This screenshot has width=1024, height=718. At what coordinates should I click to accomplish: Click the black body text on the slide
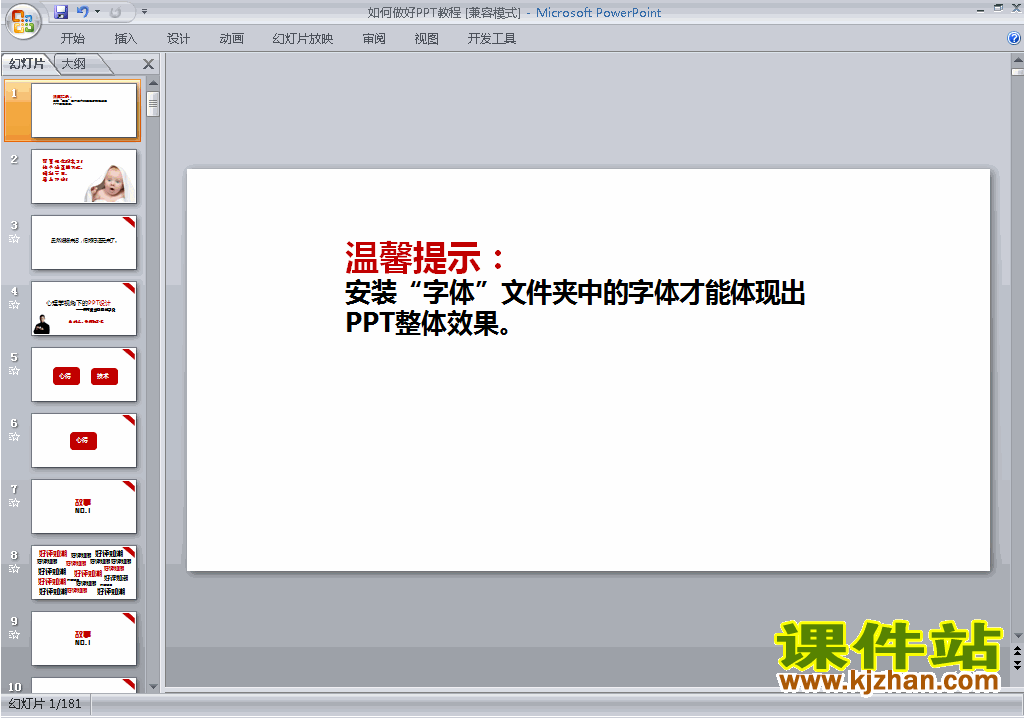point(575,308)
